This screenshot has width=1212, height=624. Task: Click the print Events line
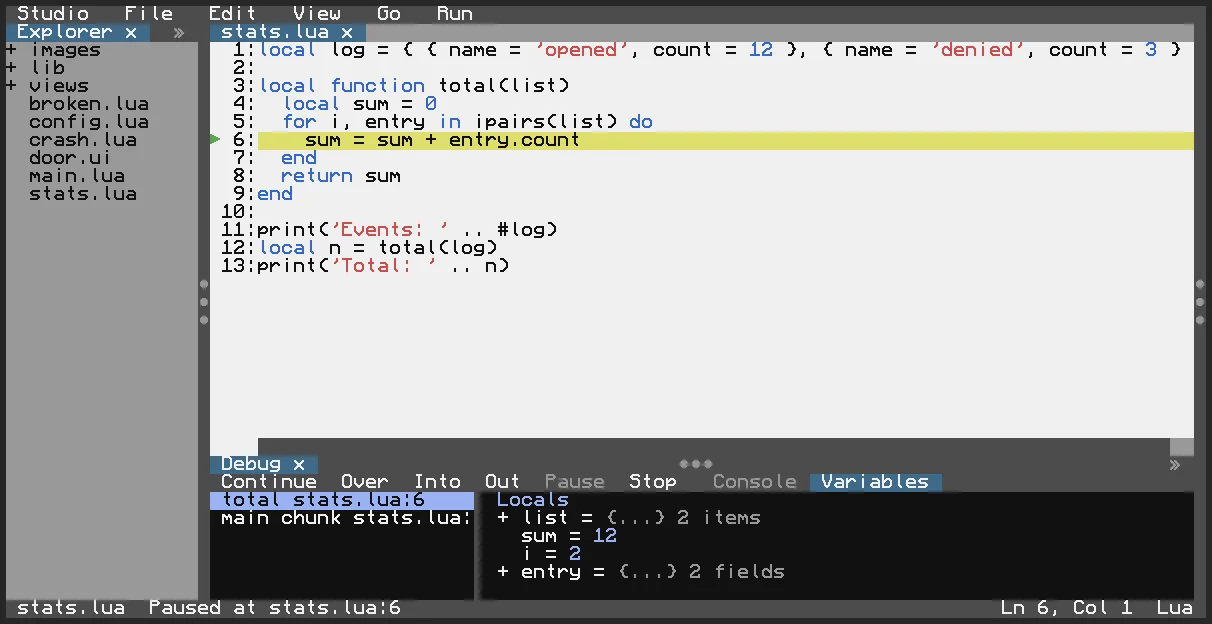coord(407,230)
